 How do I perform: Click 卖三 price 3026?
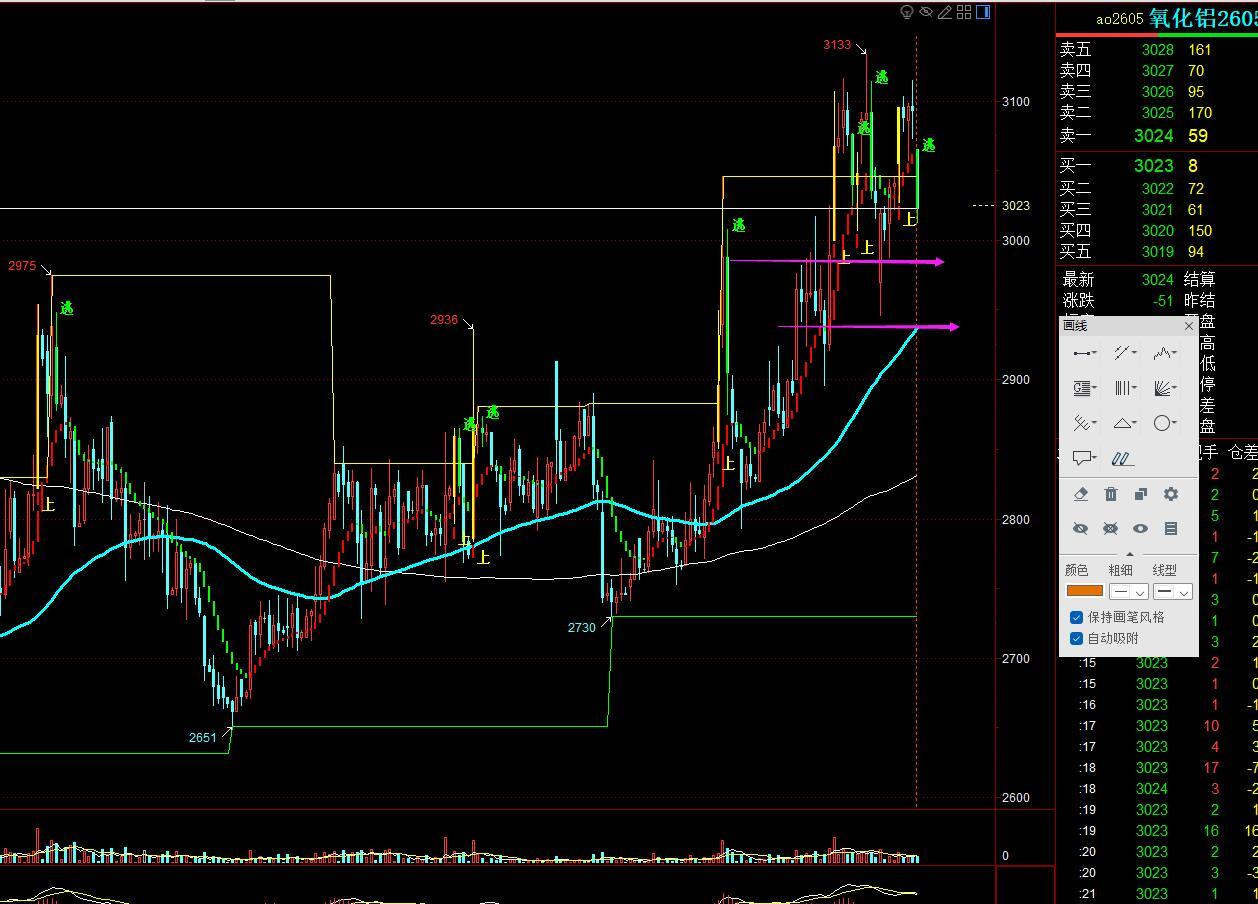pyautogui.click(x=1158, y=91)
